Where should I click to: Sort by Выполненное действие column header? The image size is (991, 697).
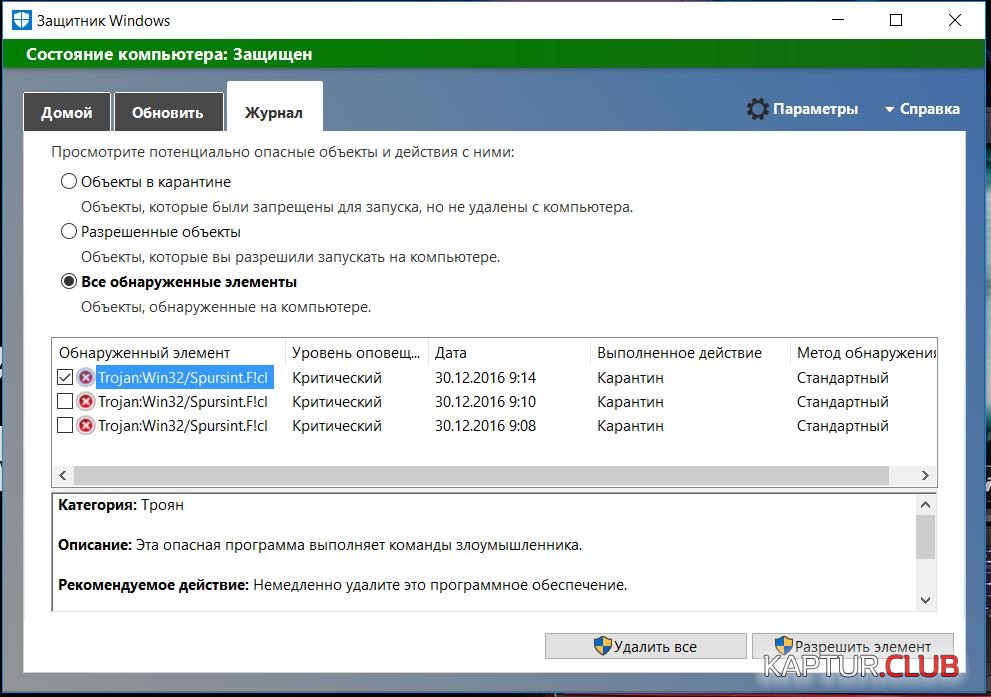coord(690,353)
